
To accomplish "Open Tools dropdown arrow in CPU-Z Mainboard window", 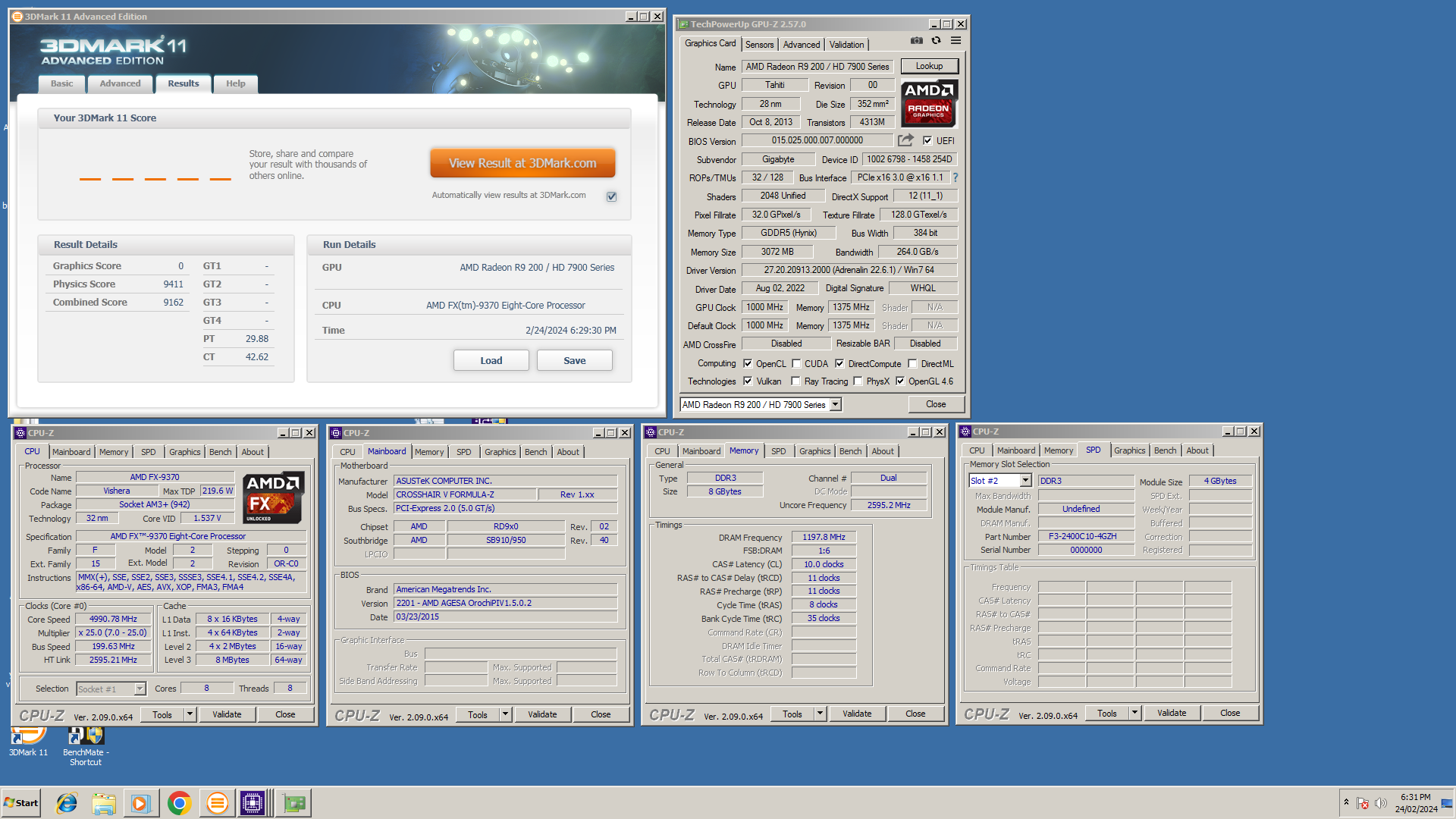I will (505, 714).
